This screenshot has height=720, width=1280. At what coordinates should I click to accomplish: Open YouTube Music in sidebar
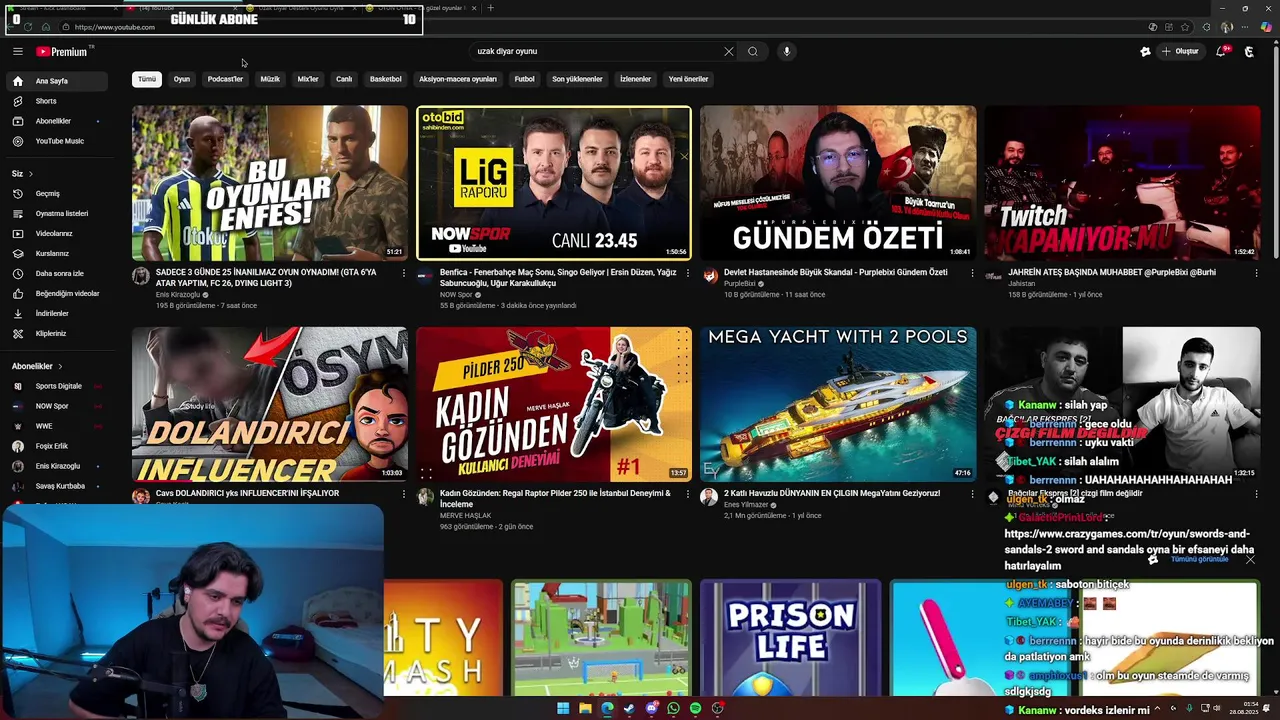(56, 141)
